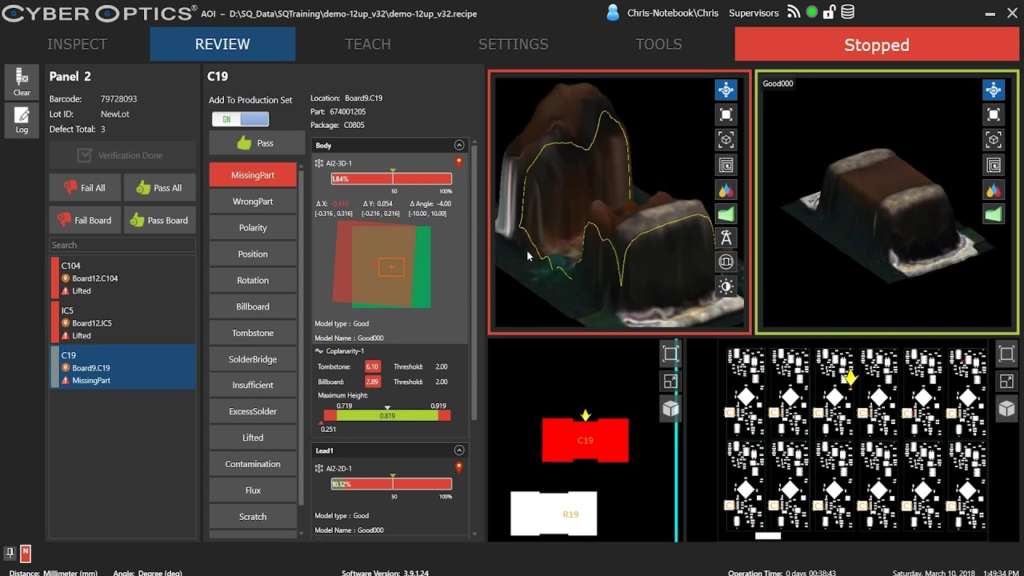Toggle the Add To Production Set switch
The image size is (1024, 576).
[240, 119]
